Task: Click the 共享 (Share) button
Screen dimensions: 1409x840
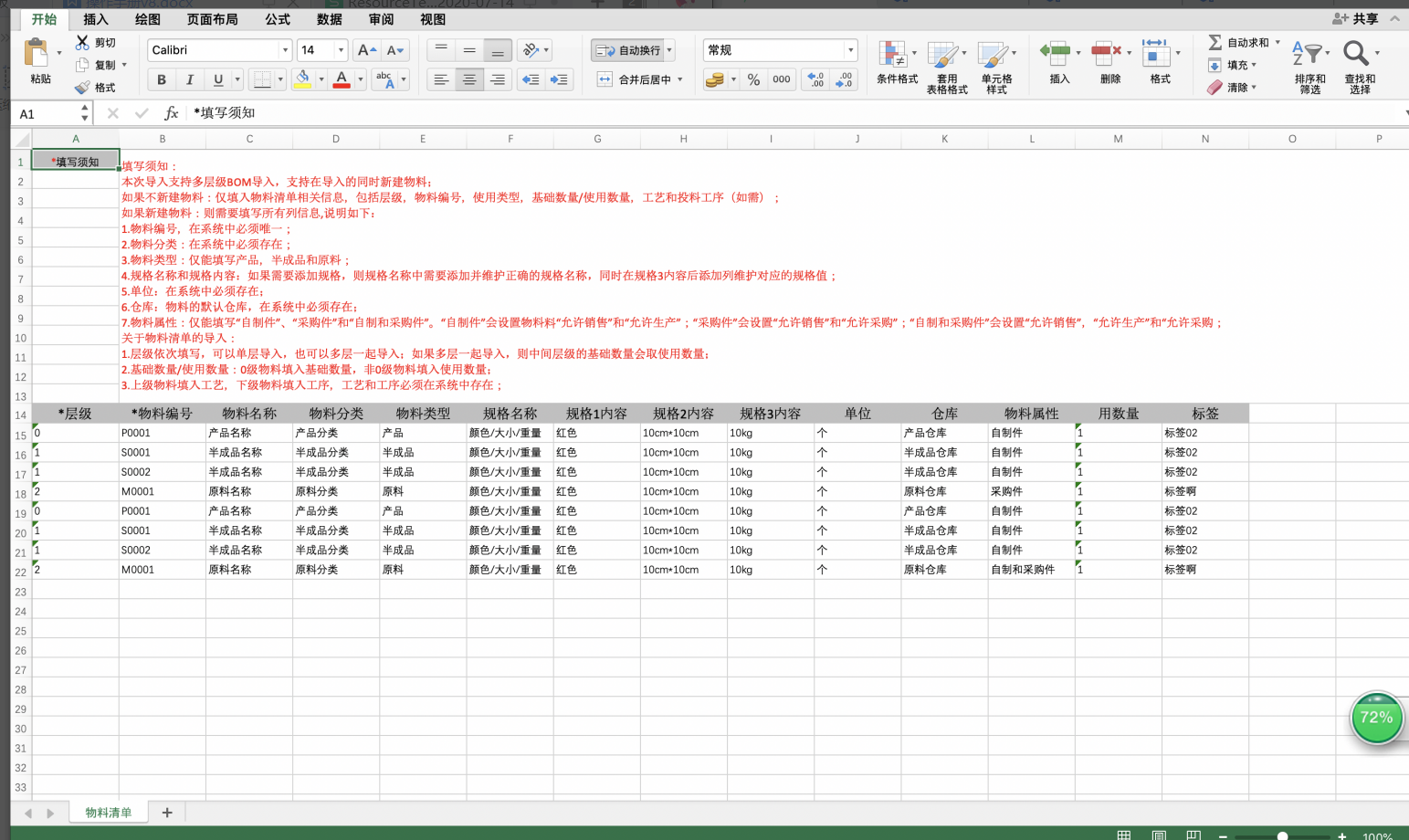Action: (x=1356, y=18)
